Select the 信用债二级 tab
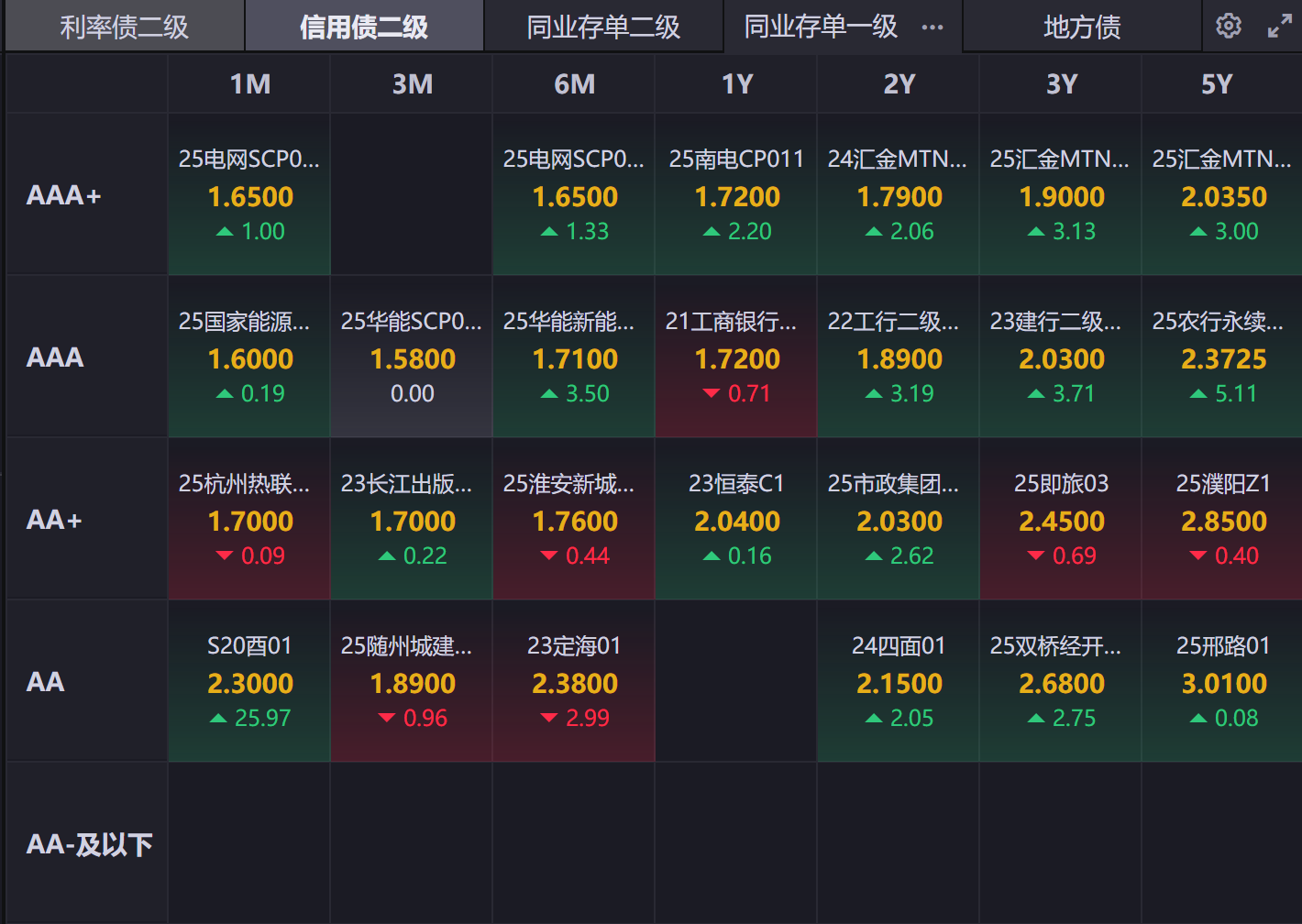This screenshot has width=1302, height=924. 364,27
